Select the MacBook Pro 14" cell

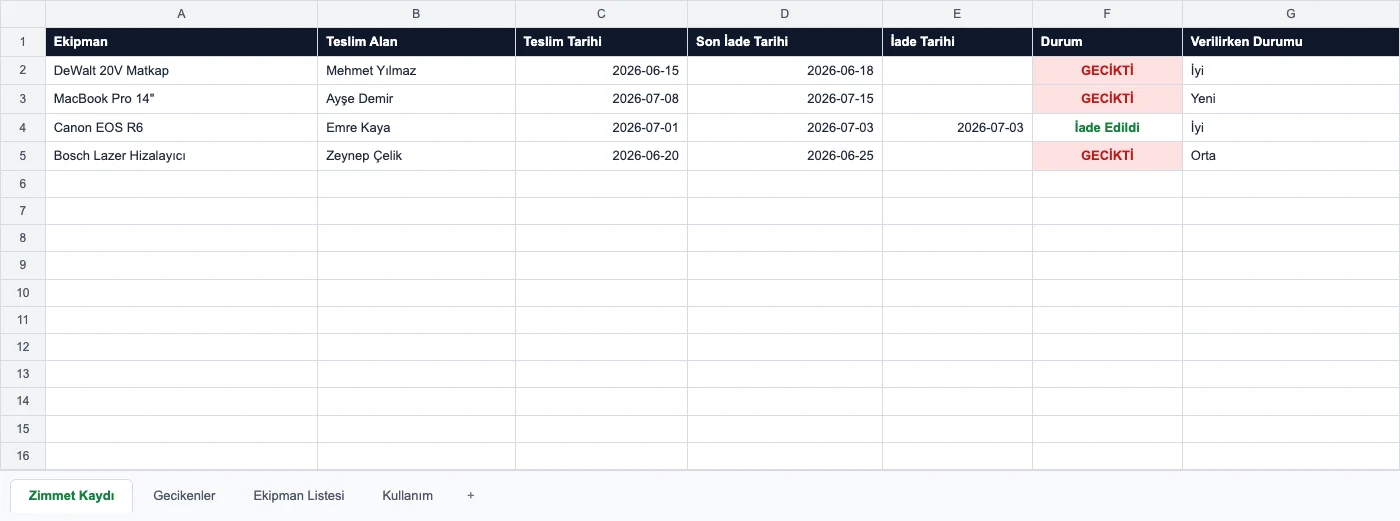click(181, 99)
